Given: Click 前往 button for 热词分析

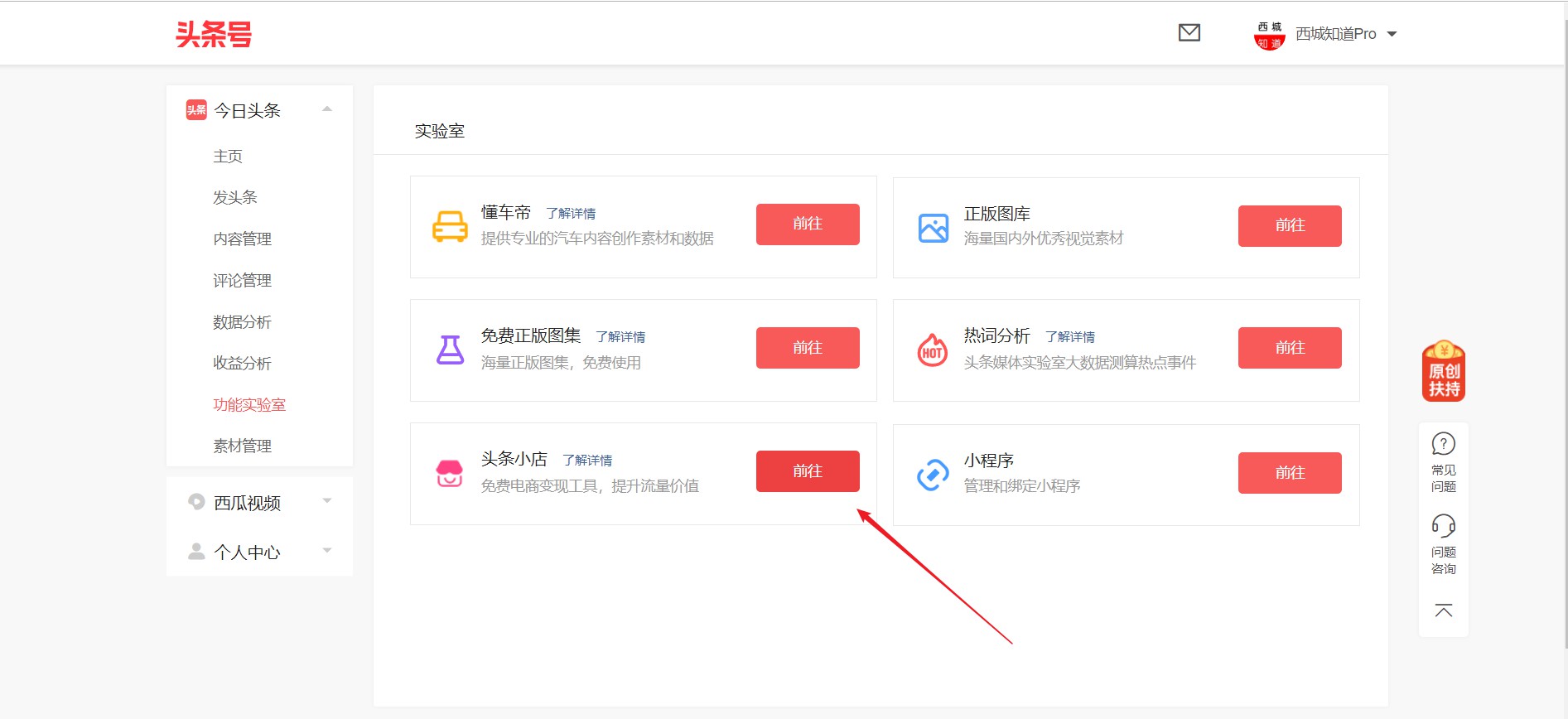Looking at the screenshot, I should tap(1290, 348).
